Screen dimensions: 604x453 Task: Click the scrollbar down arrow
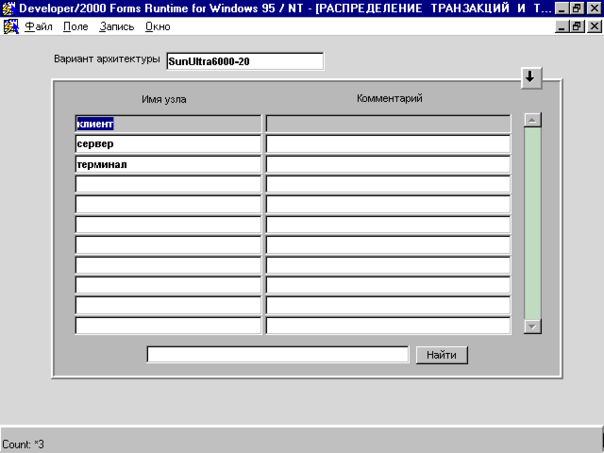click(532, 326)
